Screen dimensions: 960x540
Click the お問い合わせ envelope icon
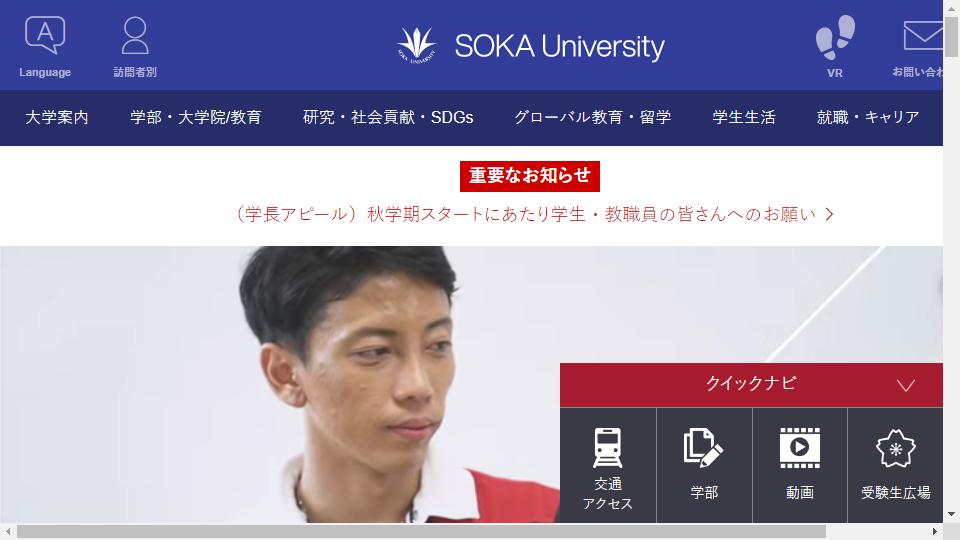coord(923,36)
